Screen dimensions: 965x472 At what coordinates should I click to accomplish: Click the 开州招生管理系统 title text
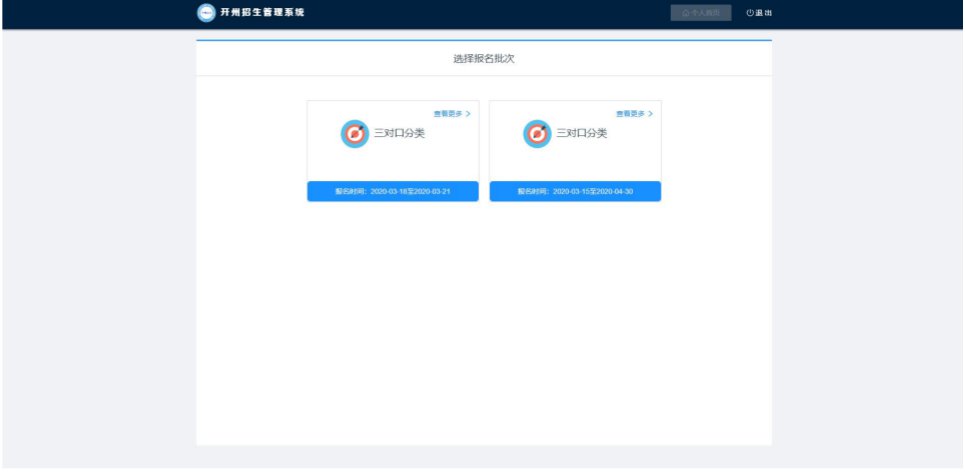coord(262,13)
